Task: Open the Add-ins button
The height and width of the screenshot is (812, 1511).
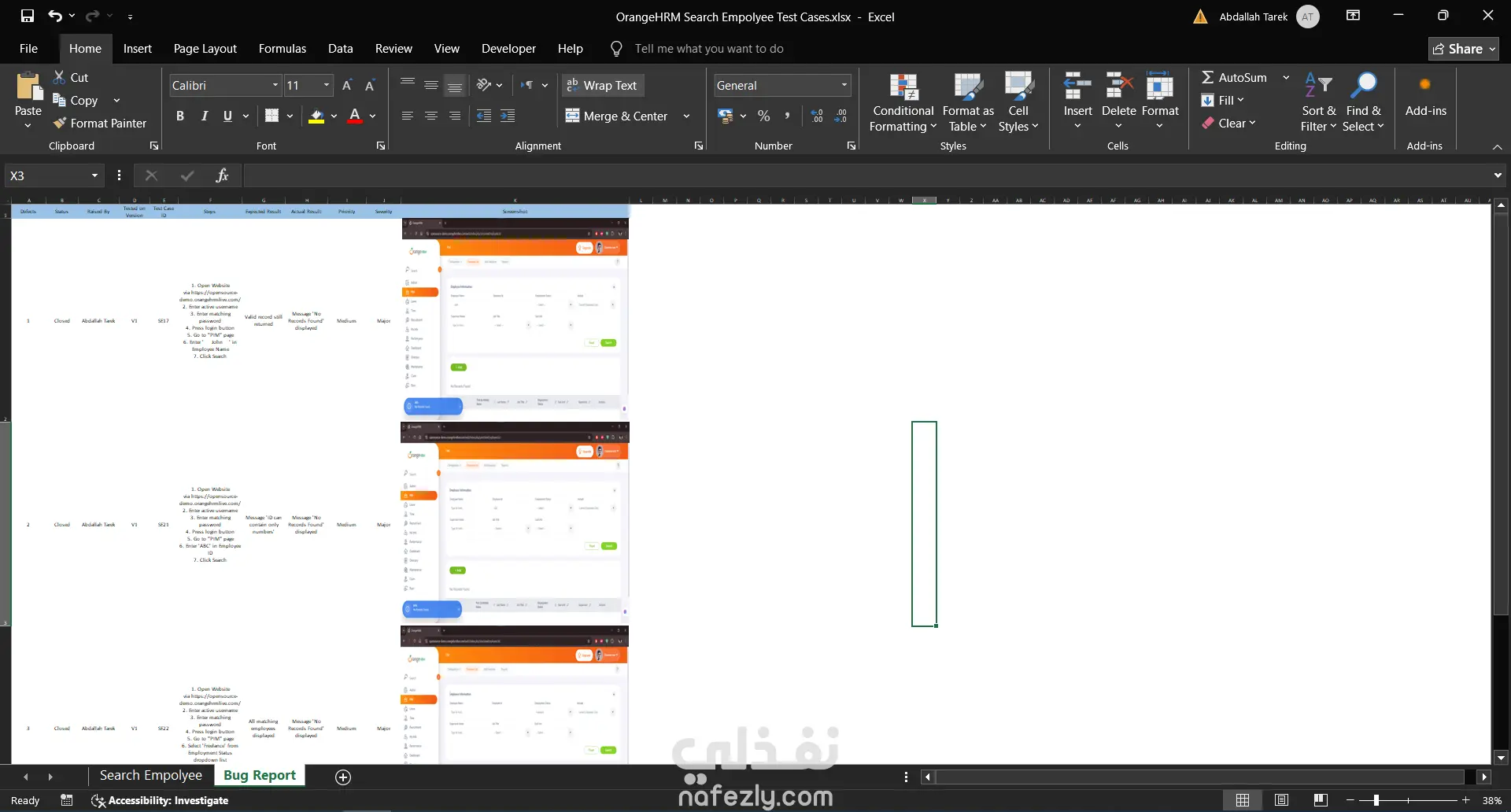Action: click(x=1425, y=96)
